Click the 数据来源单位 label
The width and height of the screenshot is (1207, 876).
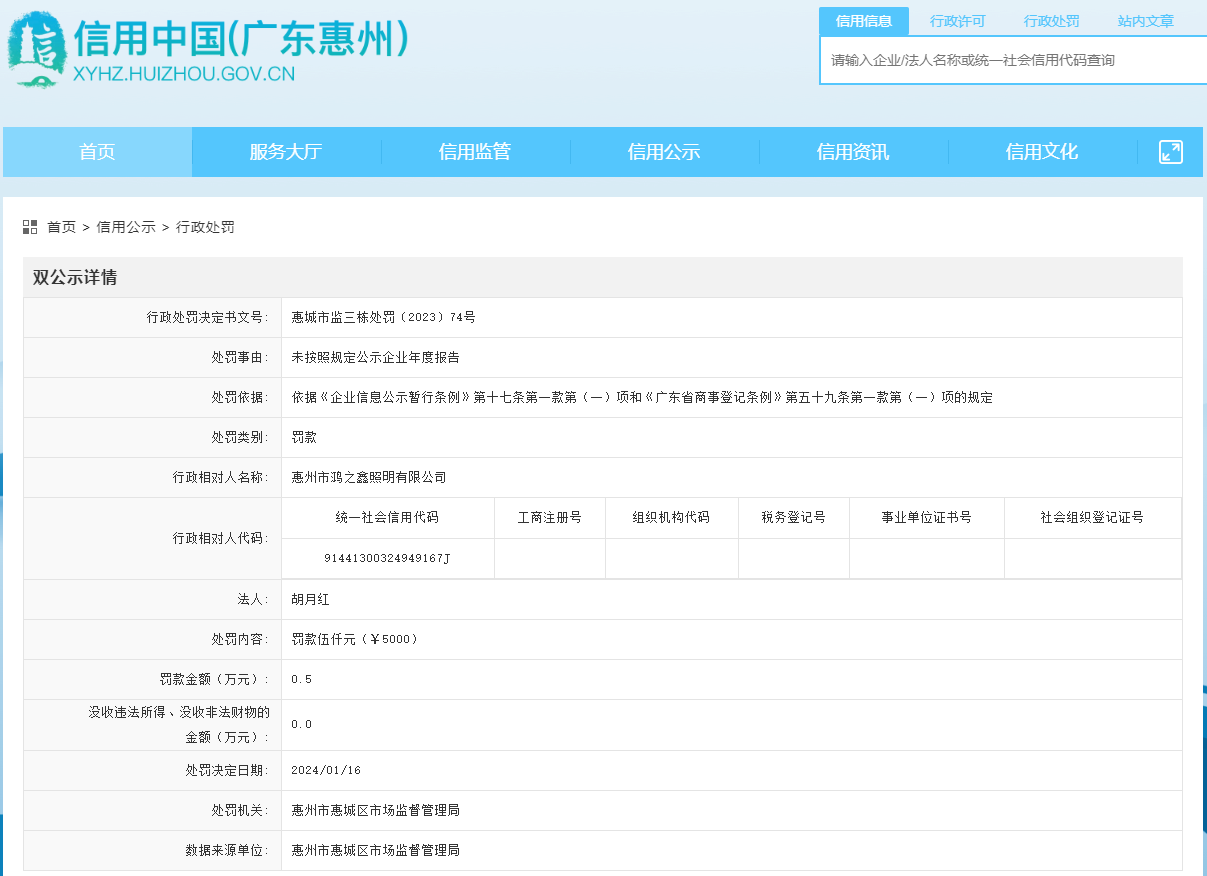point(227,850)
